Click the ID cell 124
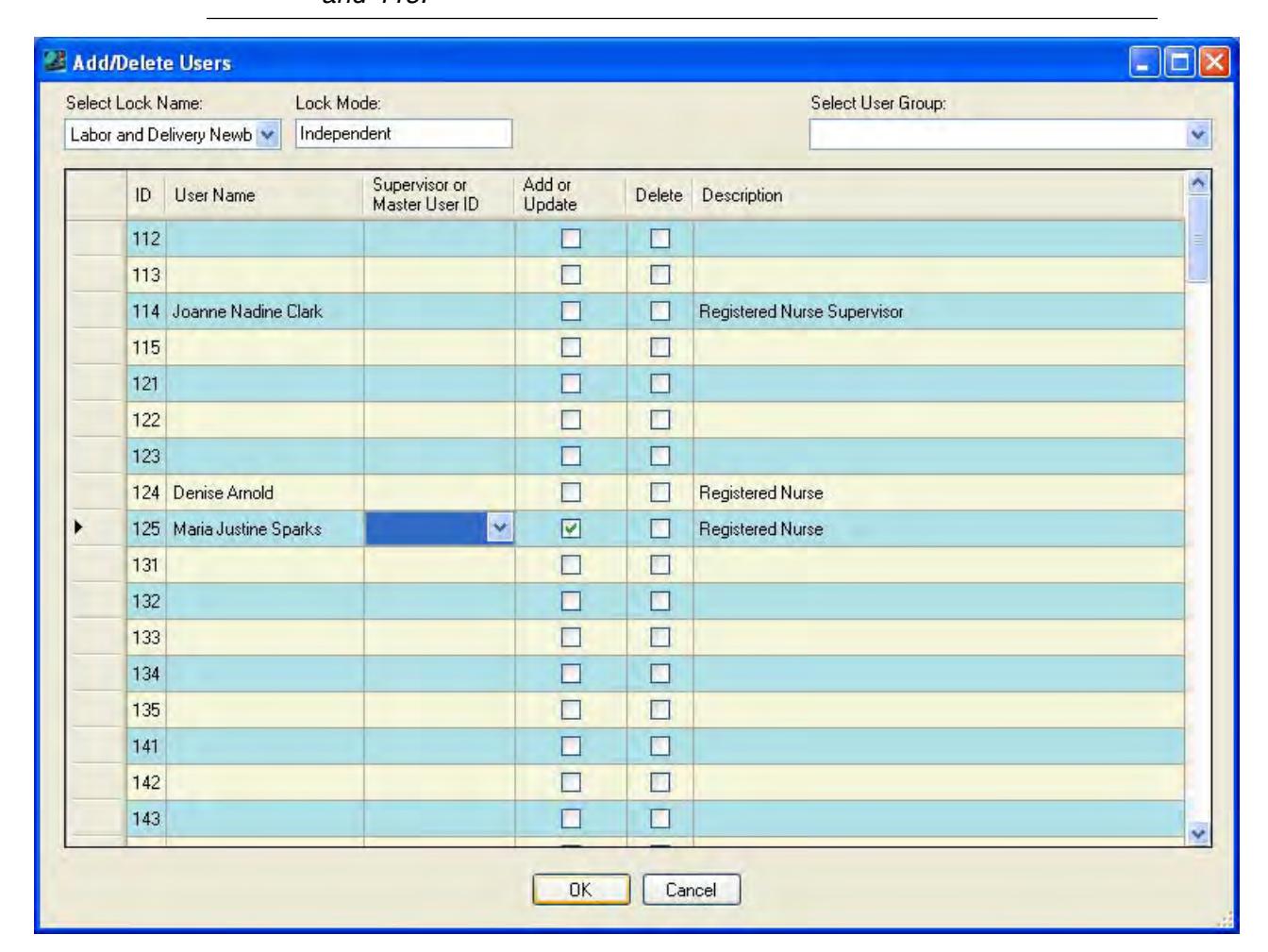 tap(146, 493)
